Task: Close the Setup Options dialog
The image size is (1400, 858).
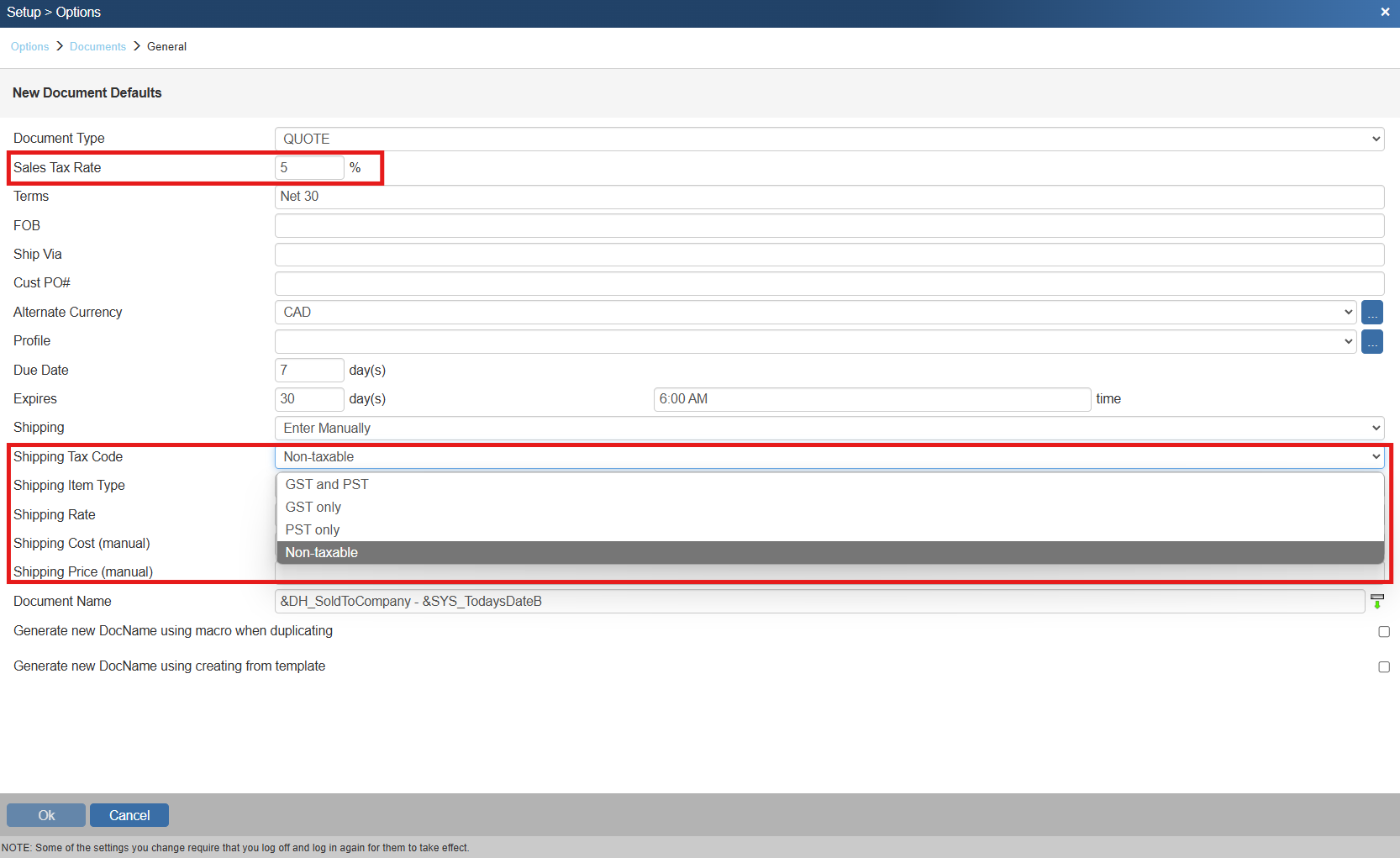Action: pyautogui.click(x=1385, y=13)
